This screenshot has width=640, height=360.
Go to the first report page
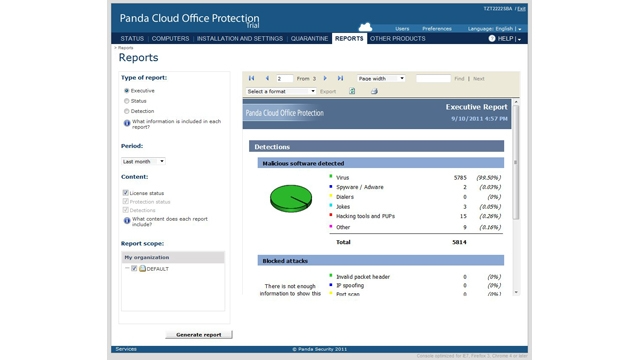(x=251, y=78)
